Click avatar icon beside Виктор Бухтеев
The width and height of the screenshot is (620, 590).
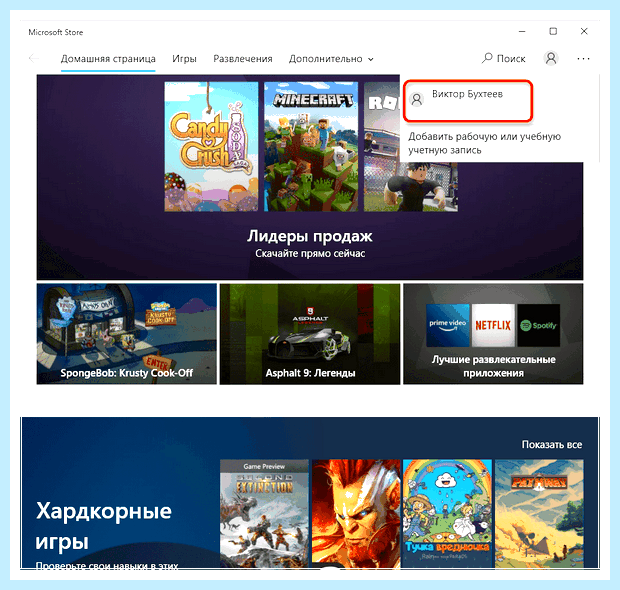point(417,99)
